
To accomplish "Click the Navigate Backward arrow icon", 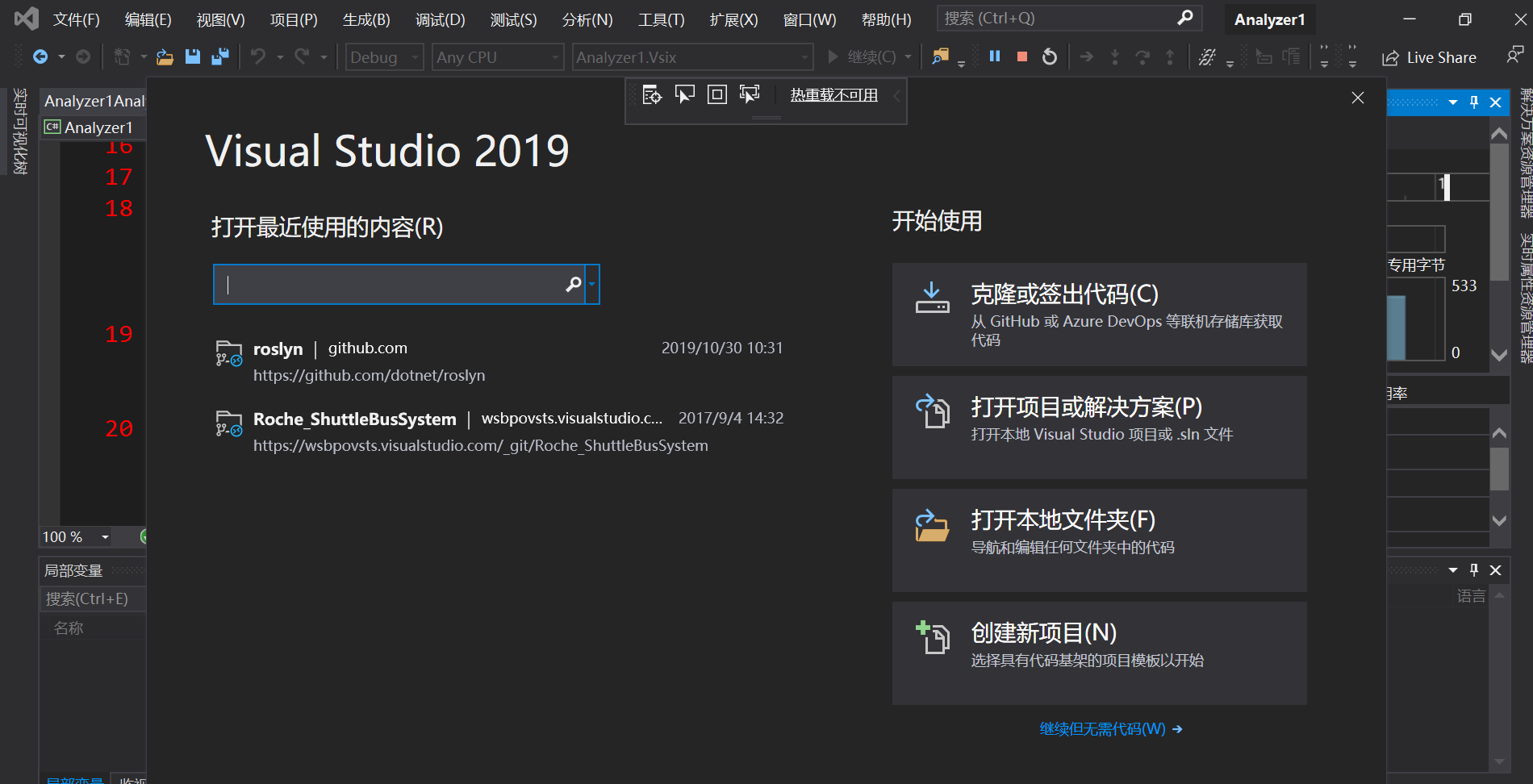I will [40, 56].
